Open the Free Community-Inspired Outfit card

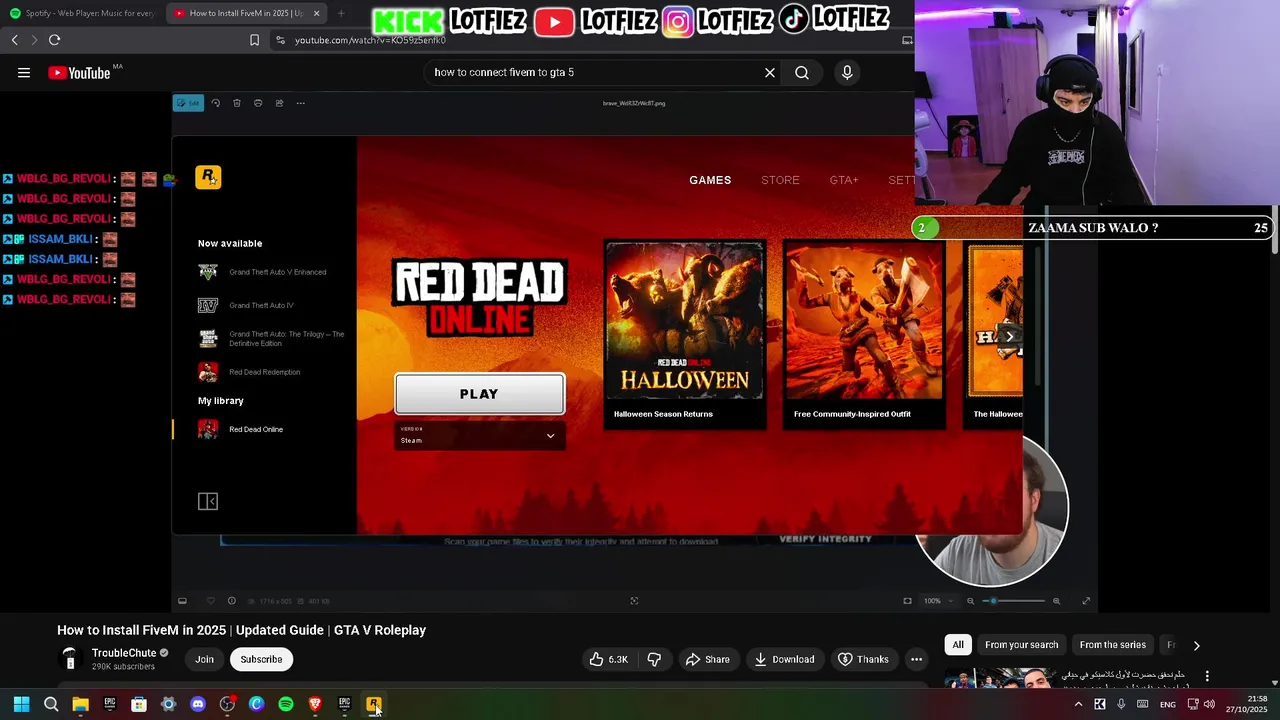coord(864,335)
